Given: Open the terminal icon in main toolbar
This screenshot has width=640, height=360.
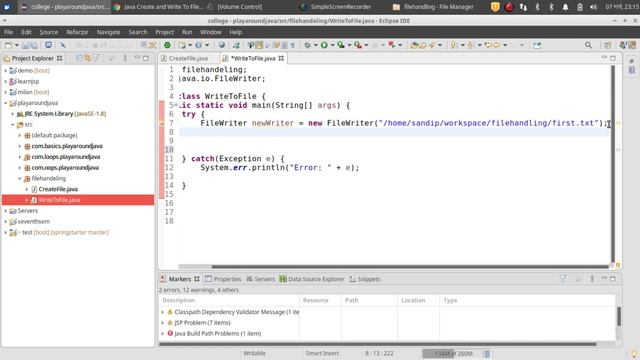Looking at the screenshot, I should pos(48,45).
